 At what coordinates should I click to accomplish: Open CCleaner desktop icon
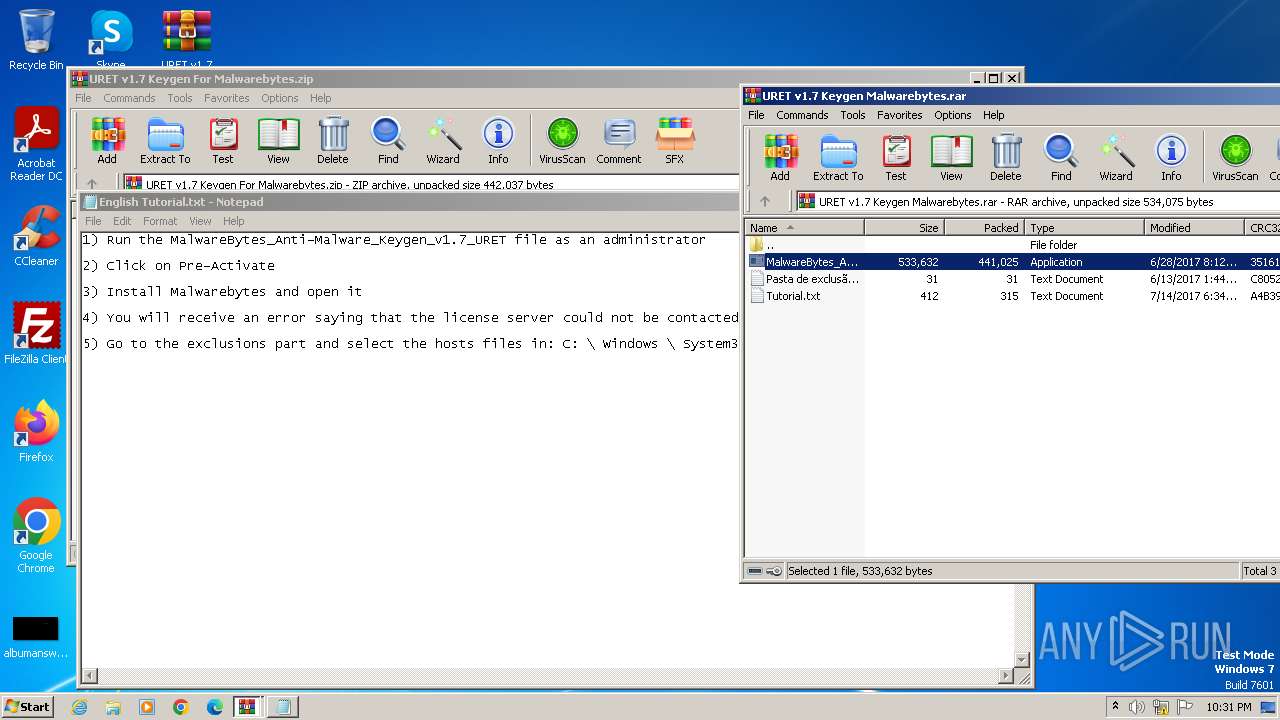coord(36,236)
